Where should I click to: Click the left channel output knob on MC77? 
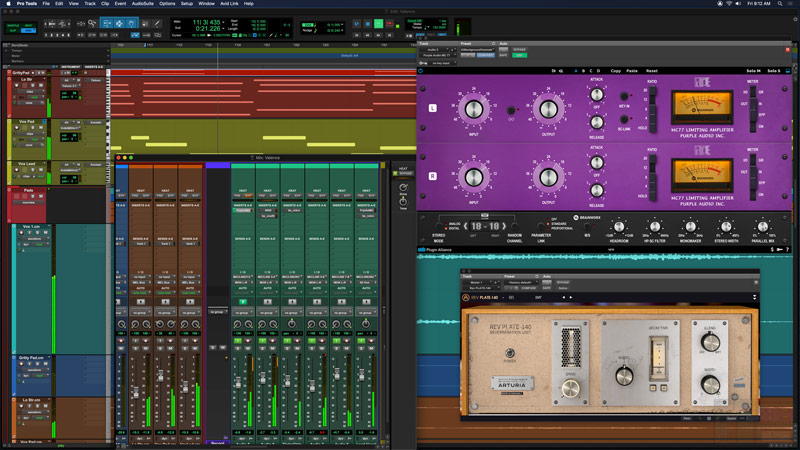pos(548,109)
